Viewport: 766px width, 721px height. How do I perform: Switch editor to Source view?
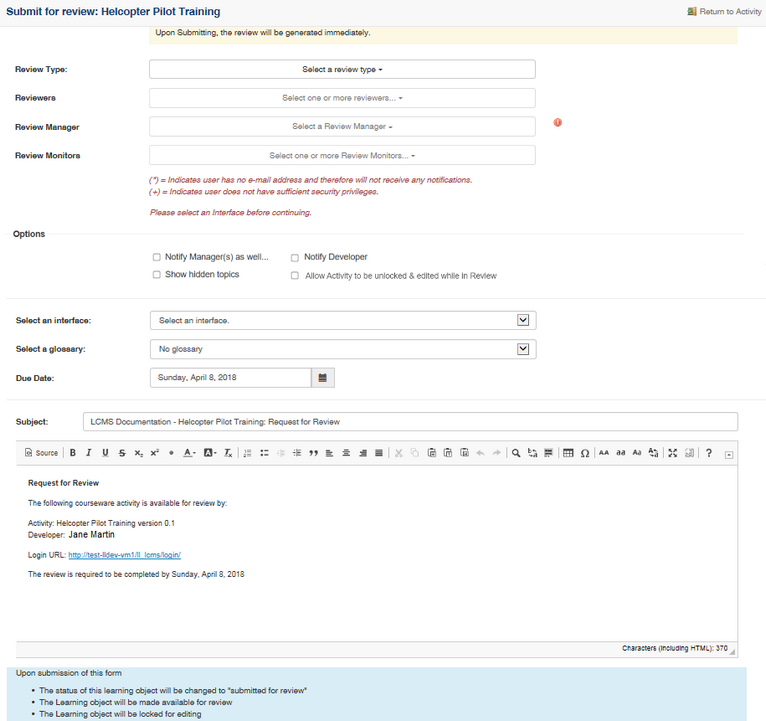click(41, 453)
